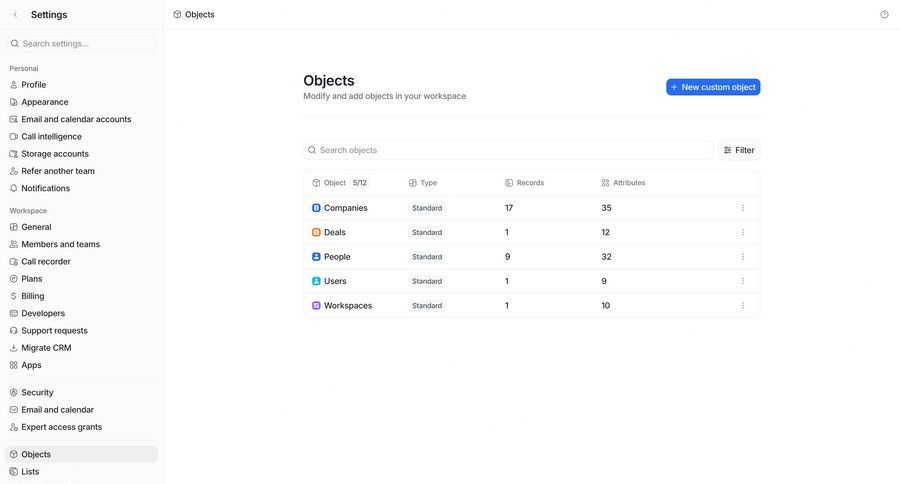The width and height of the screenshot is (900, 484).
Task: Click the Support requests headset icon
Action: pyautogui.click(x=14, y=330)
